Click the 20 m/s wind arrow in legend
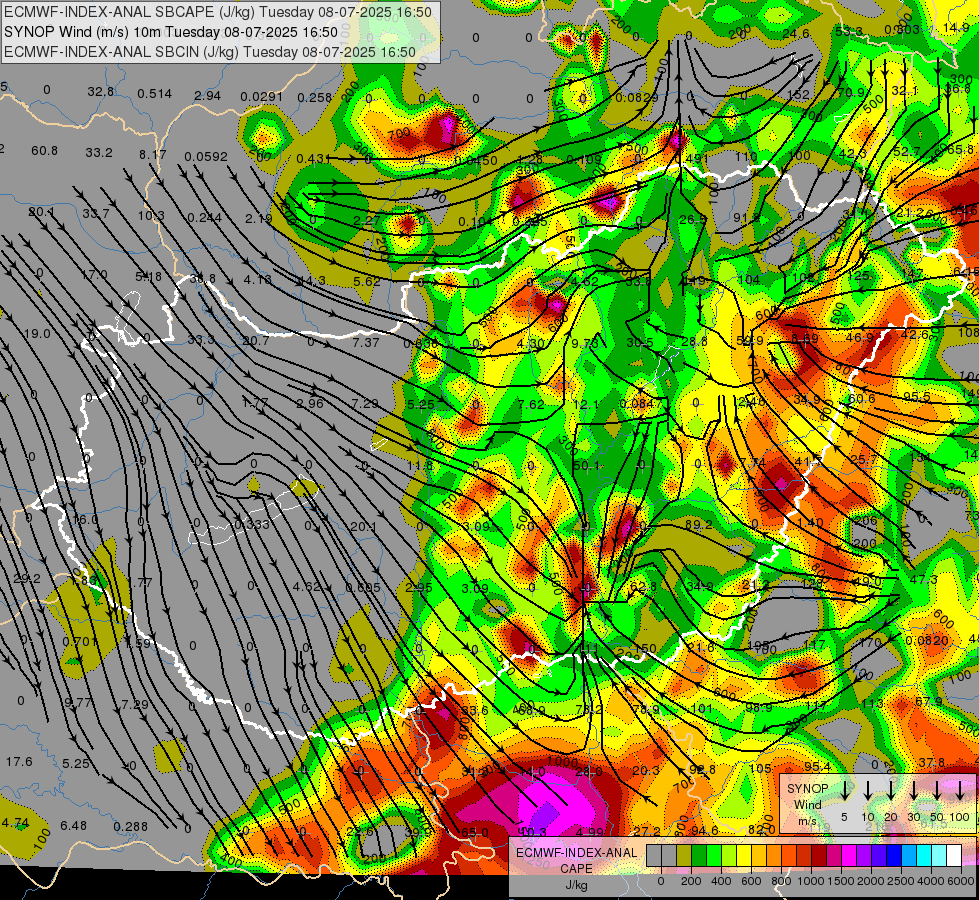The height and width of the screenshot is (900, 979). tap(890, 791)
